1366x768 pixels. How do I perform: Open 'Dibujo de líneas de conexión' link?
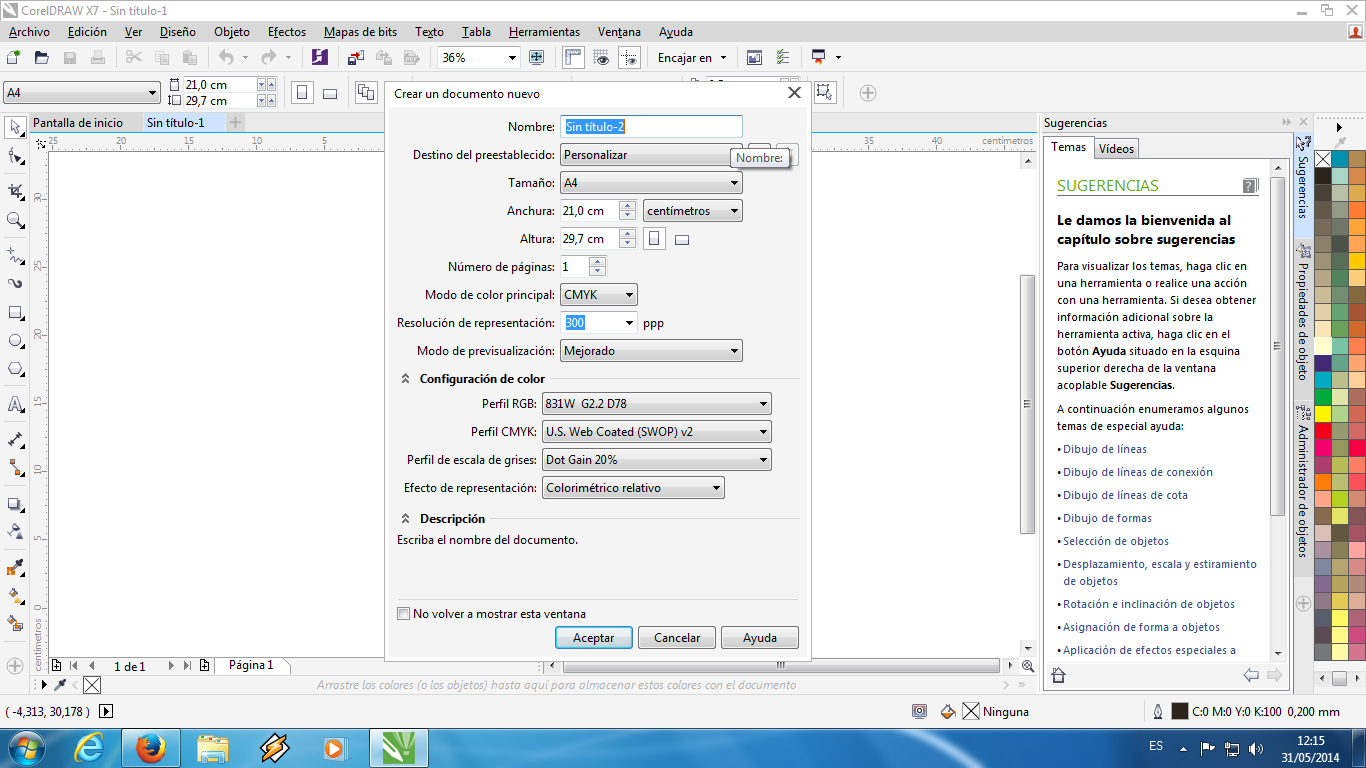coord(1138,472)
